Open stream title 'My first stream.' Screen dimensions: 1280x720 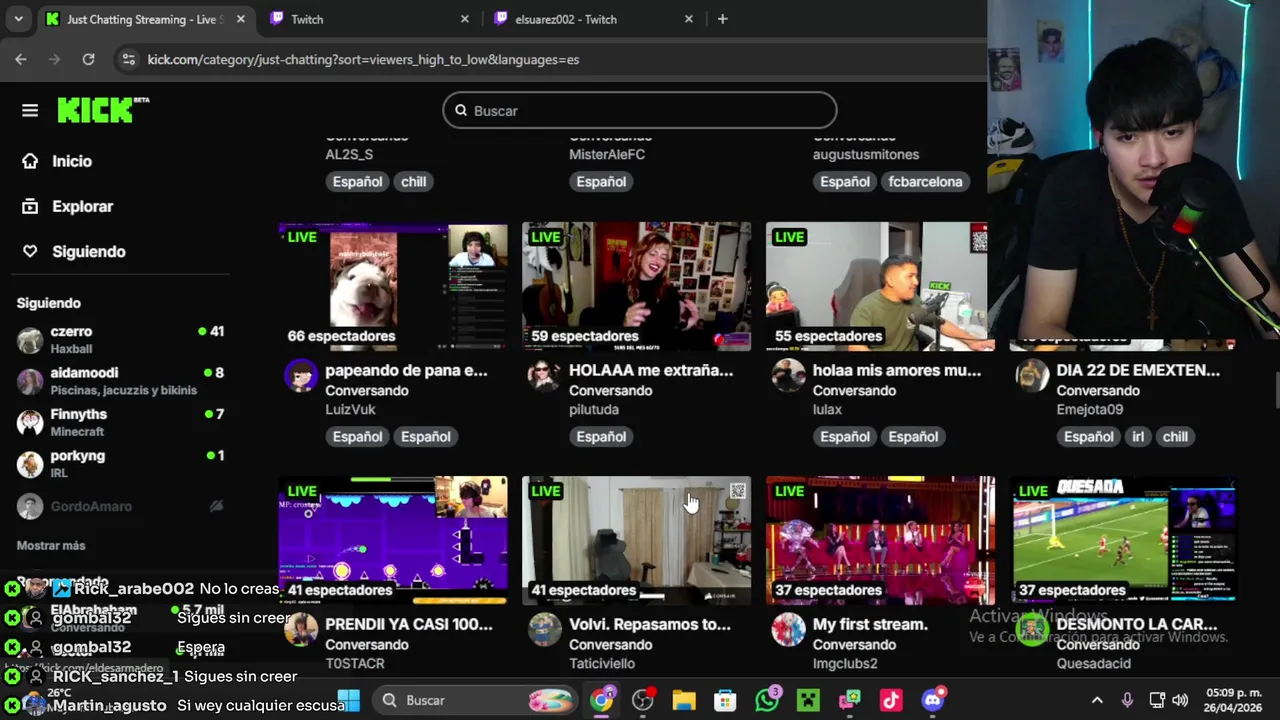(870, 624)
